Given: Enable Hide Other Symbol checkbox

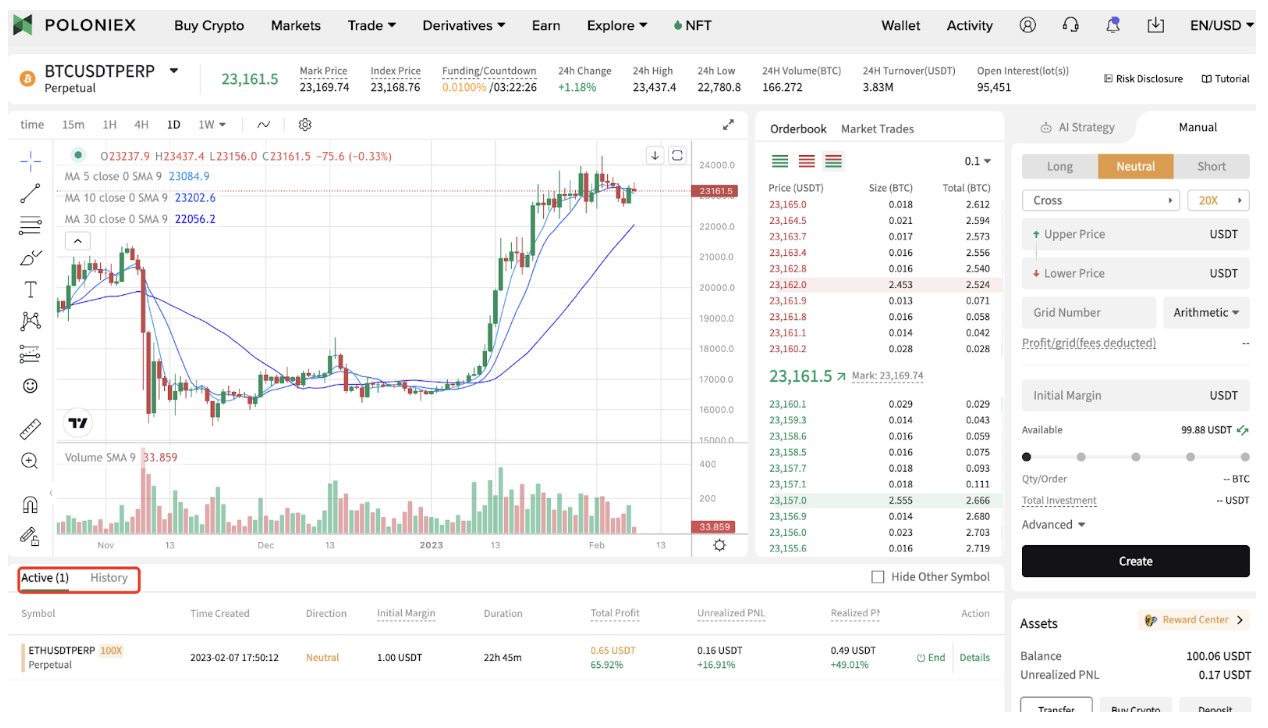Looking at the screenshot, I should click(878, 577).
